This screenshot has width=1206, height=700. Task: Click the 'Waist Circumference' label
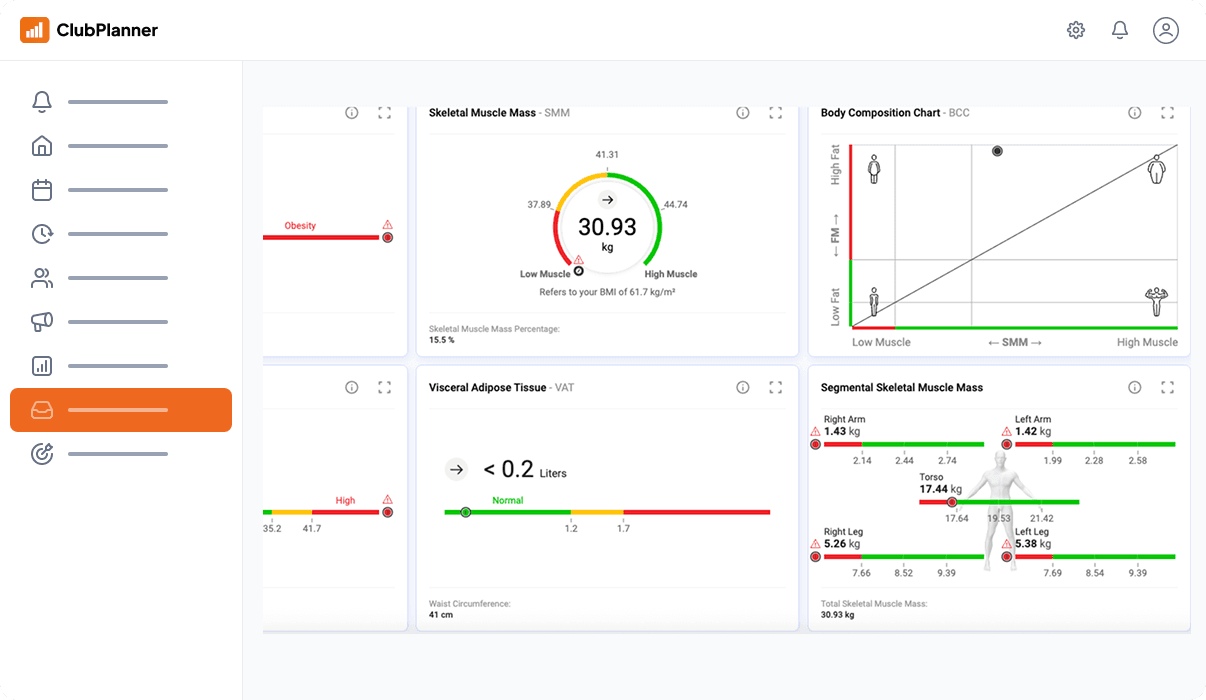tap(470, 604)
